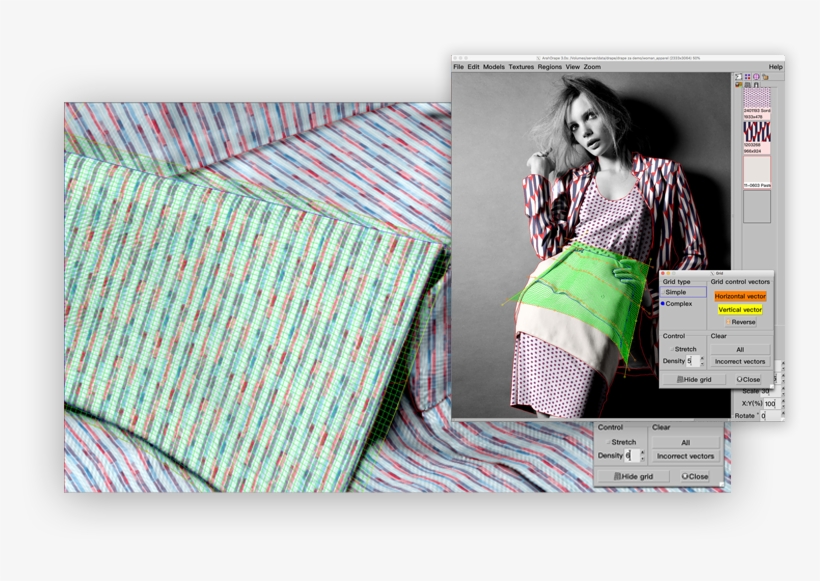Click the color wheel icon in the texture toolbar

(756, 76)
